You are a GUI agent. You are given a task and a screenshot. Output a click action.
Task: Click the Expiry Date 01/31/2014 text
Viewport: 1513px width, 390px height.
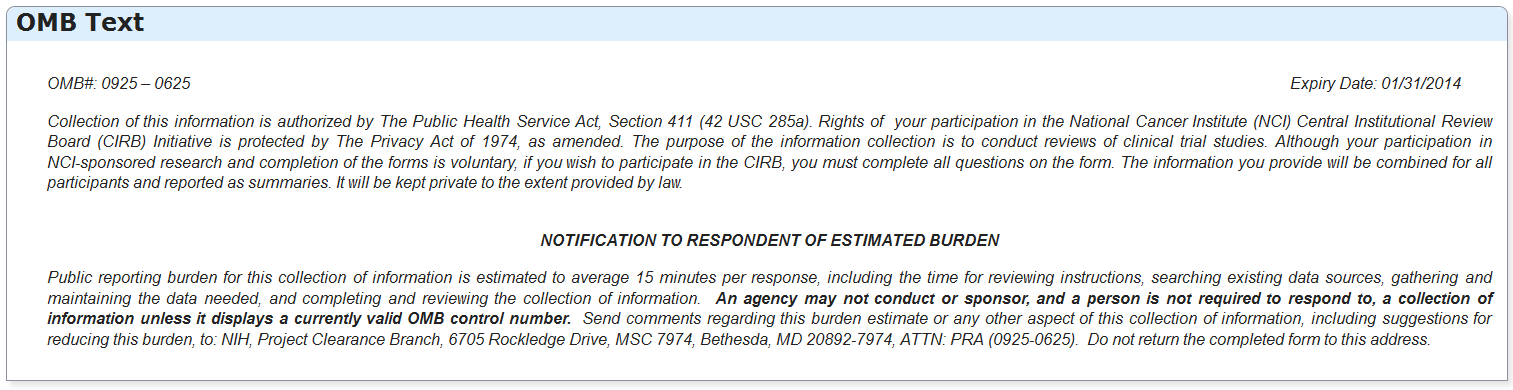[x=1375, y=84]
